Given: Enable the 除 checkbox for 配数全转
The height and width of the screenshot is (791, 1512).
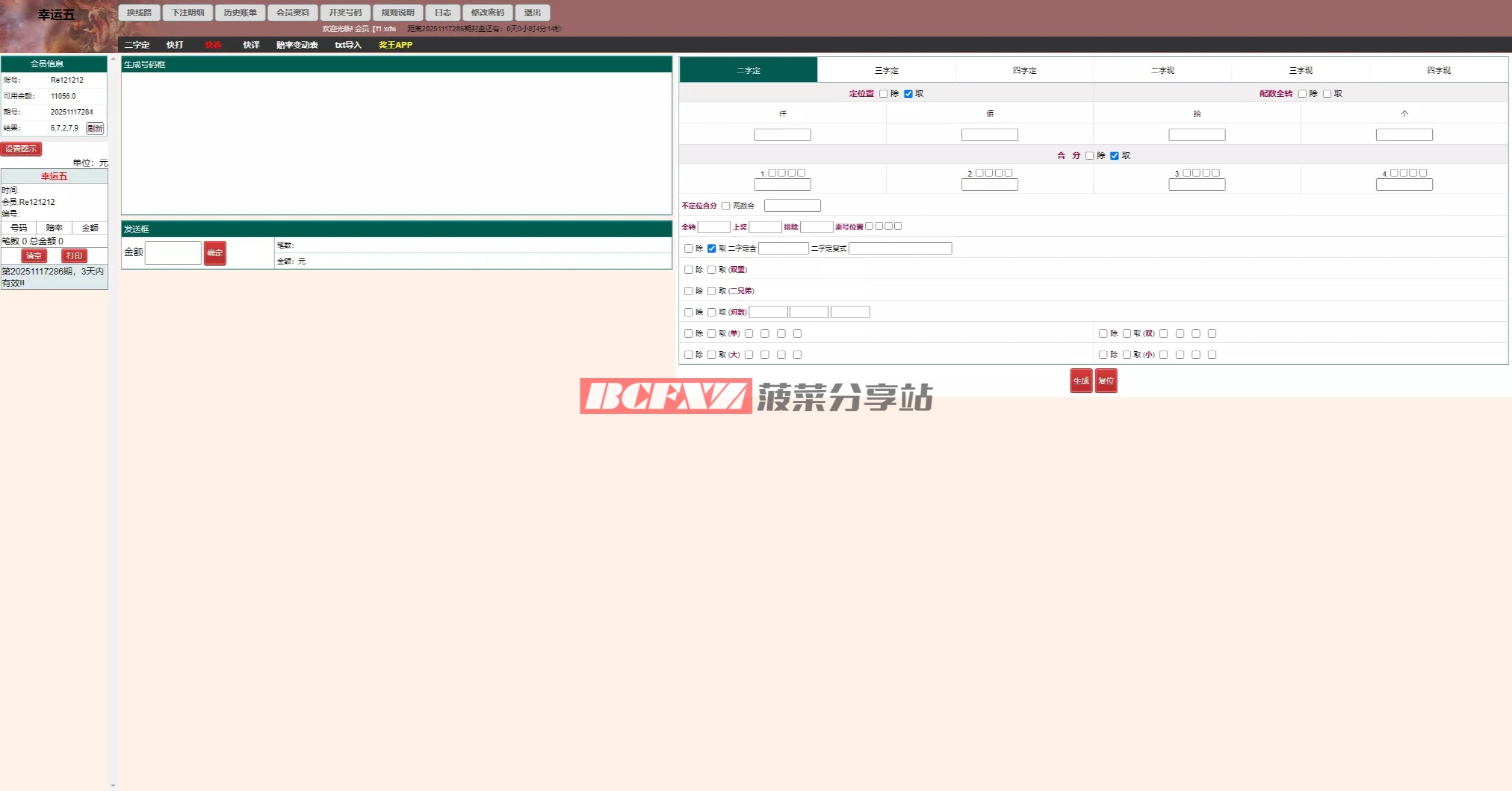Looking at the screenshot, I should point(1302,94).
